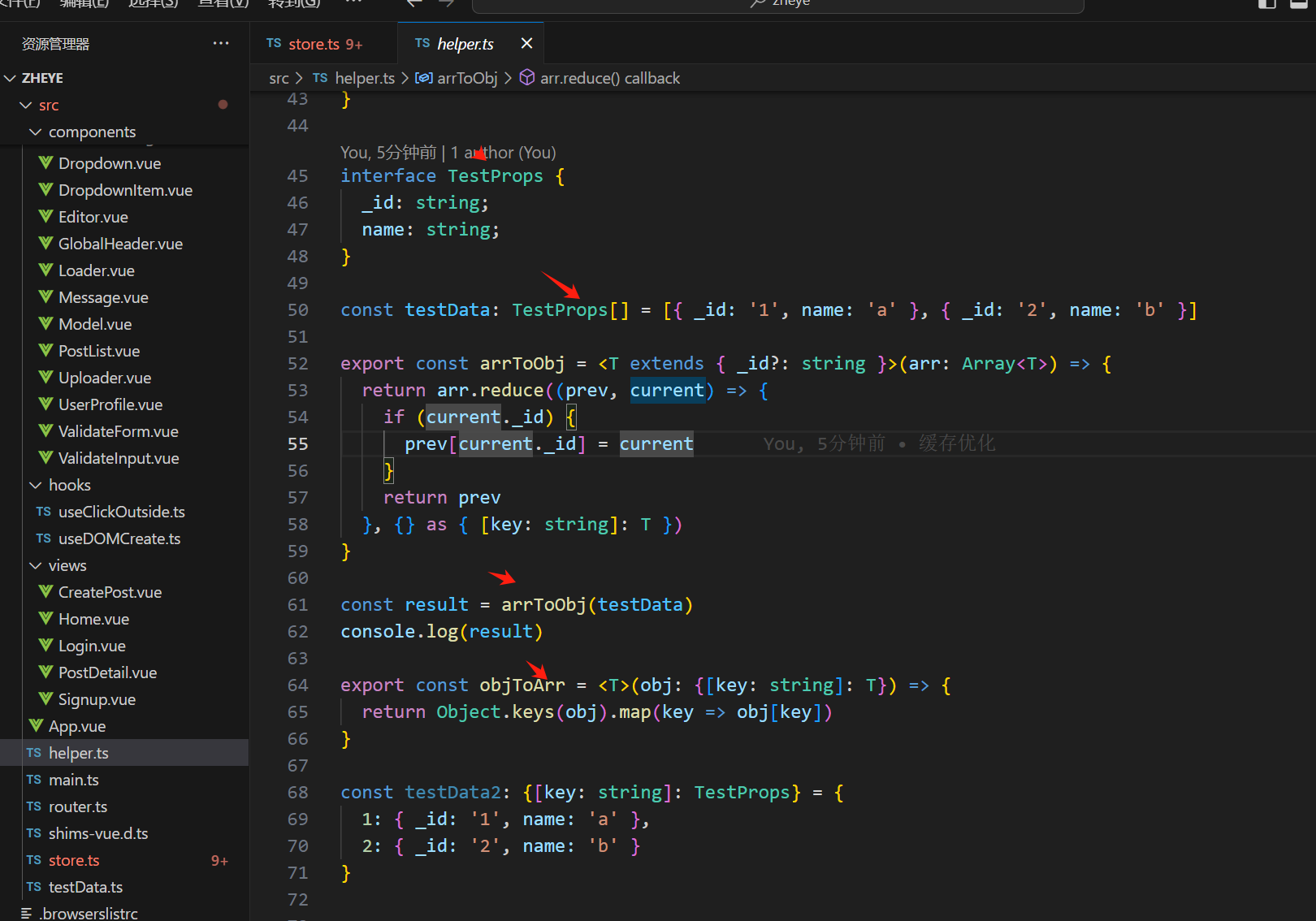Click the modified dot indicator beside src

223,105
